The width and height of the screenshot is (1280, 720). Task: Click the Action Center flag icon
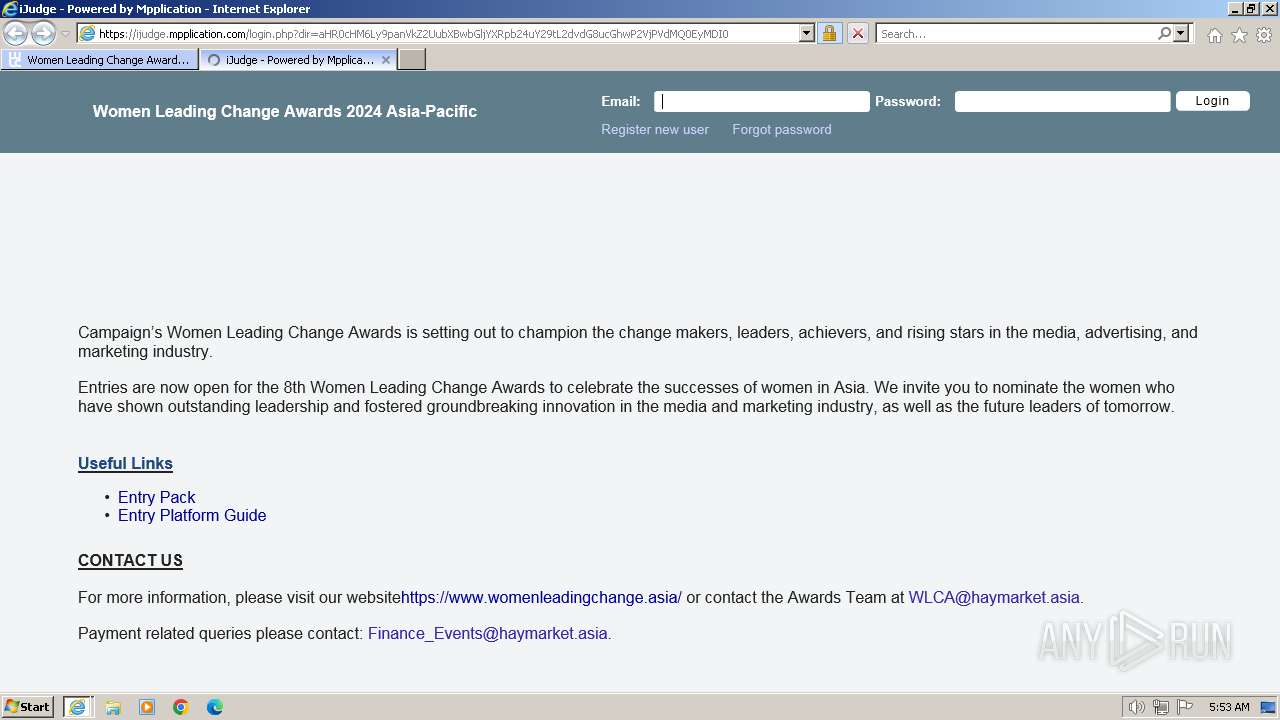(x=1185, y=707)
